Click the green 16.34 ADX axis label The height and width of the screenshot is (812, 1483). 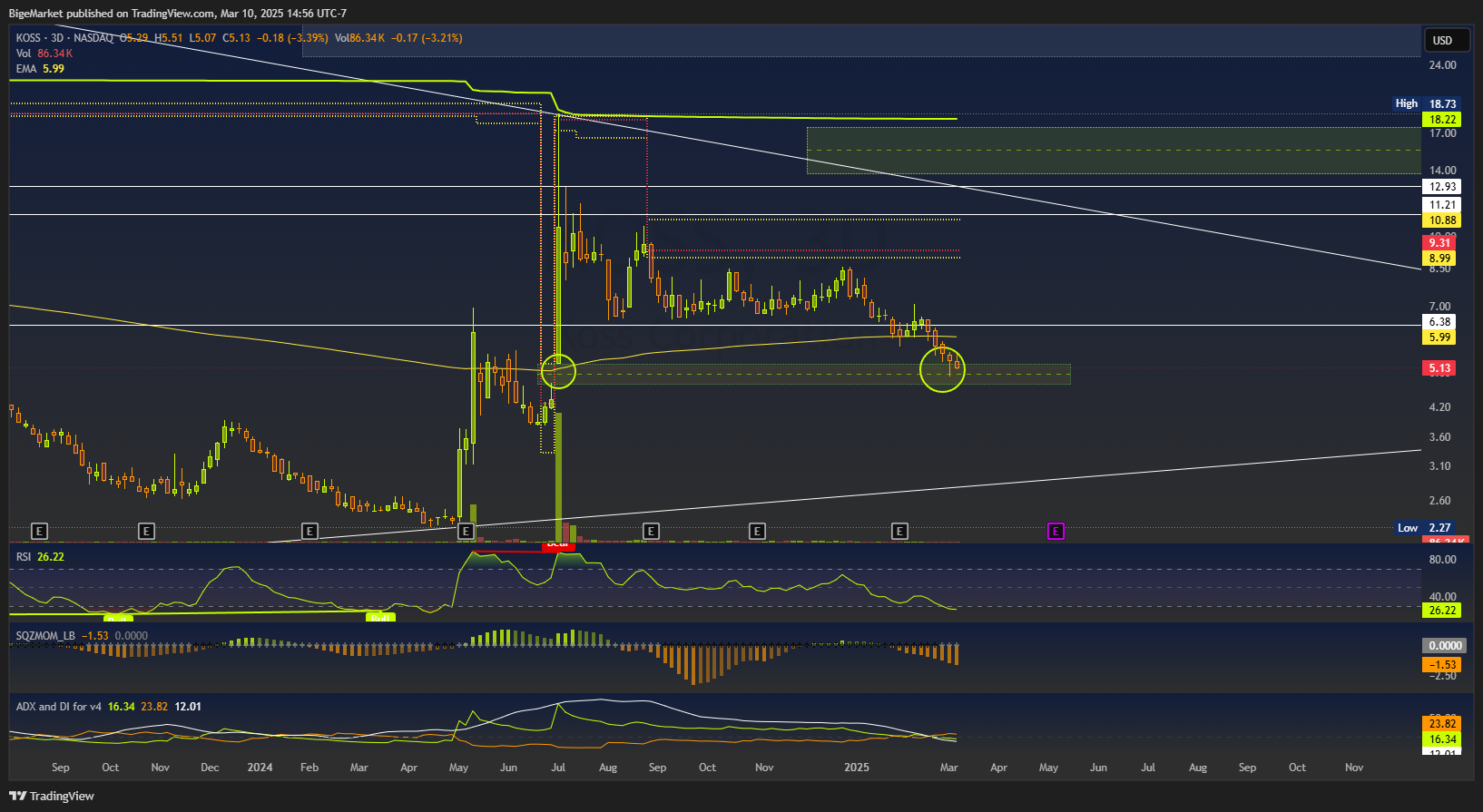(x=1442, y=739)
